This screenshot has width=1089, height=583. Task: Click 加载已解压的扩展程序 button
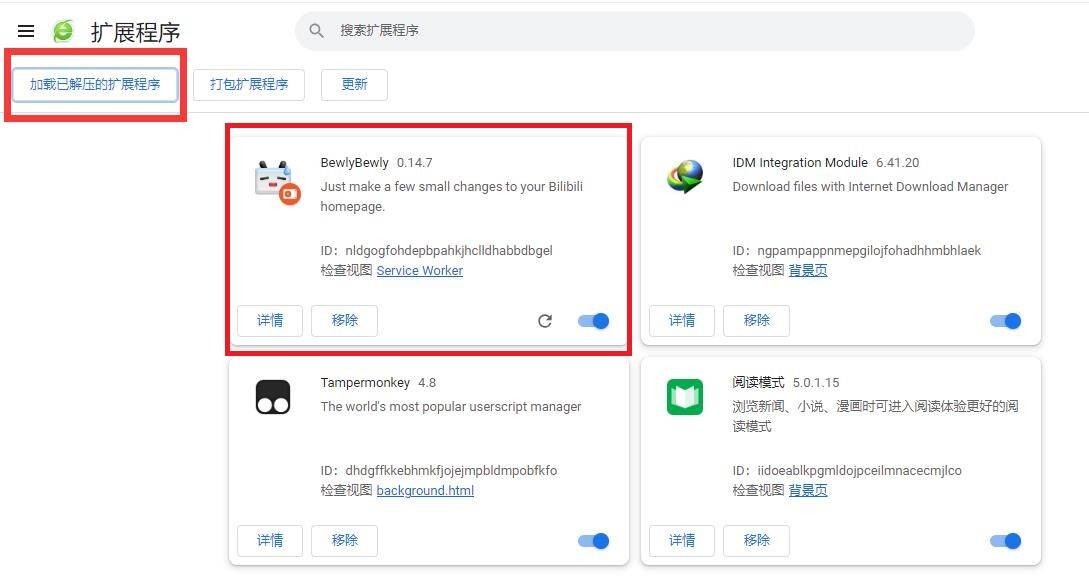click(95, 85)
